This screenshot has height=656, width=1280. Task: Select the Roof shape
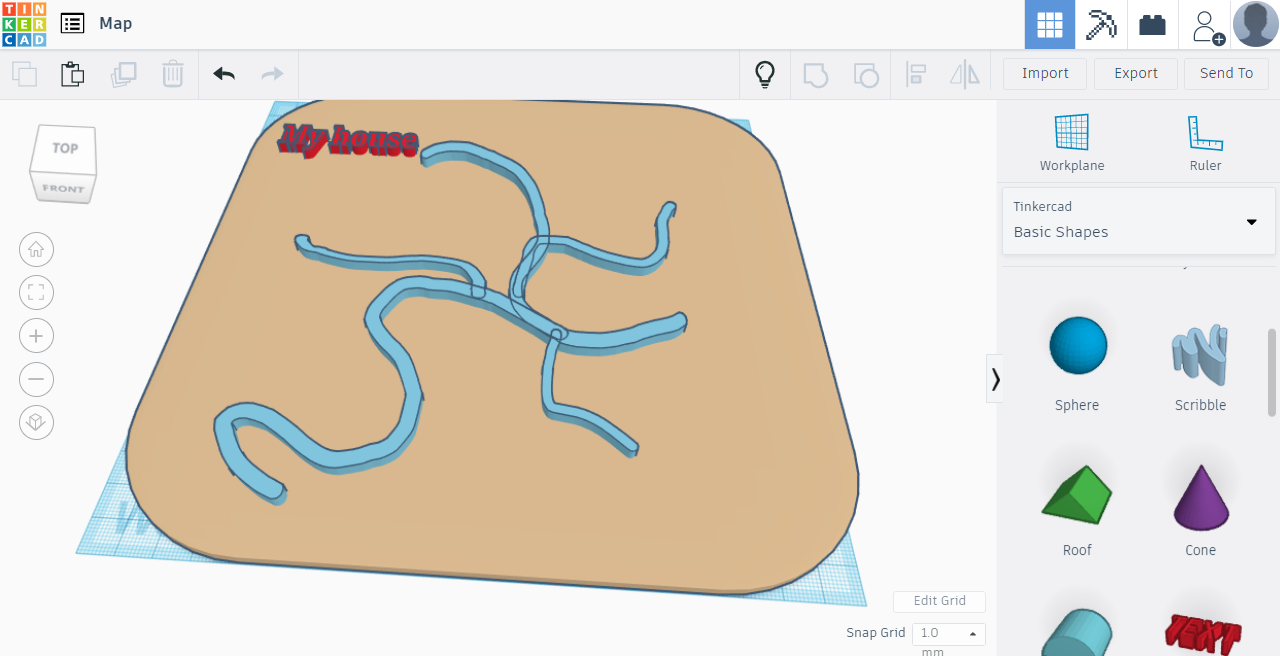pos(1077,495)
